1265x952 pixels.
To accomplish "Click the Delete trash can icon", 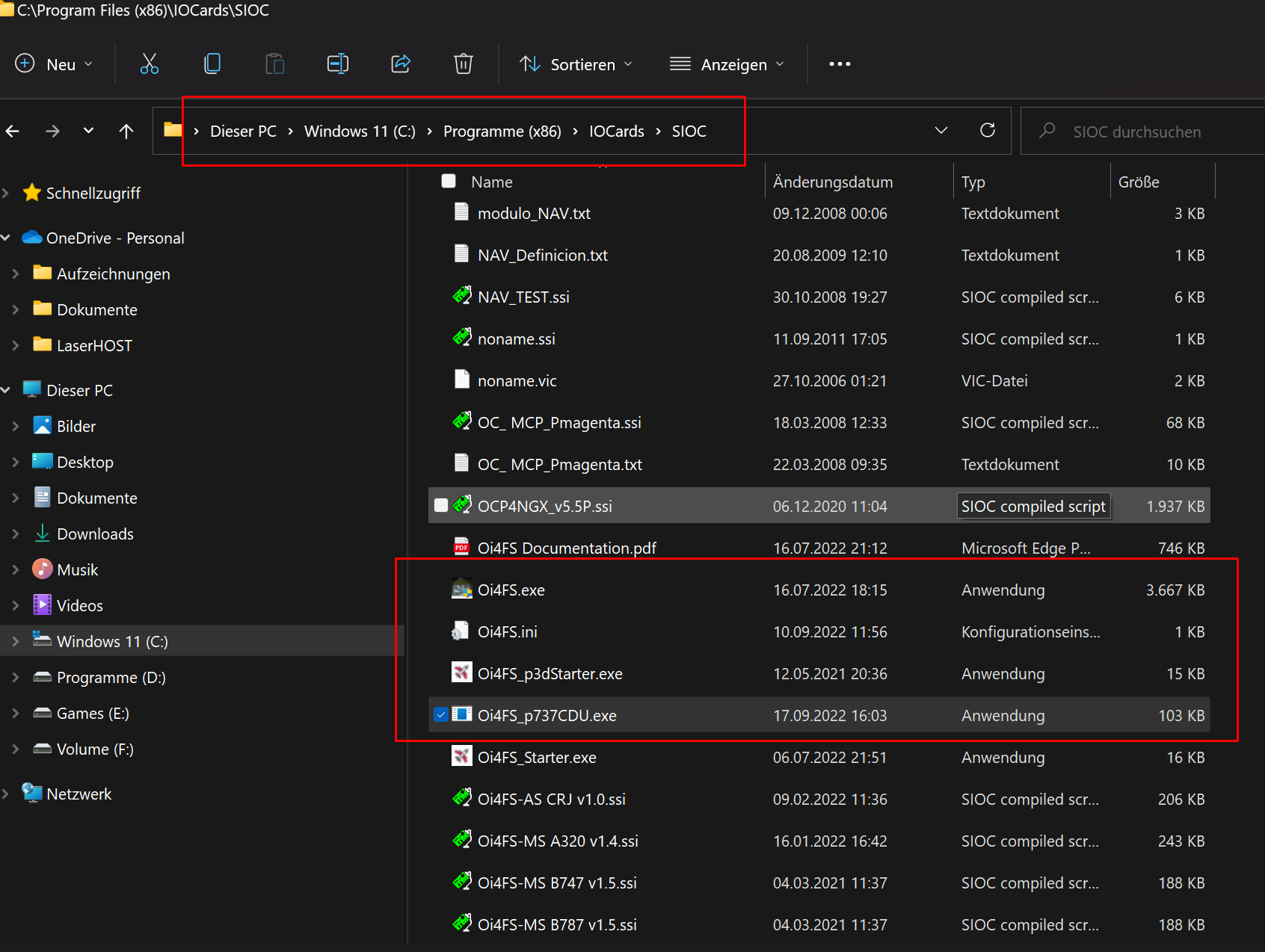I will tap(464, 64).
